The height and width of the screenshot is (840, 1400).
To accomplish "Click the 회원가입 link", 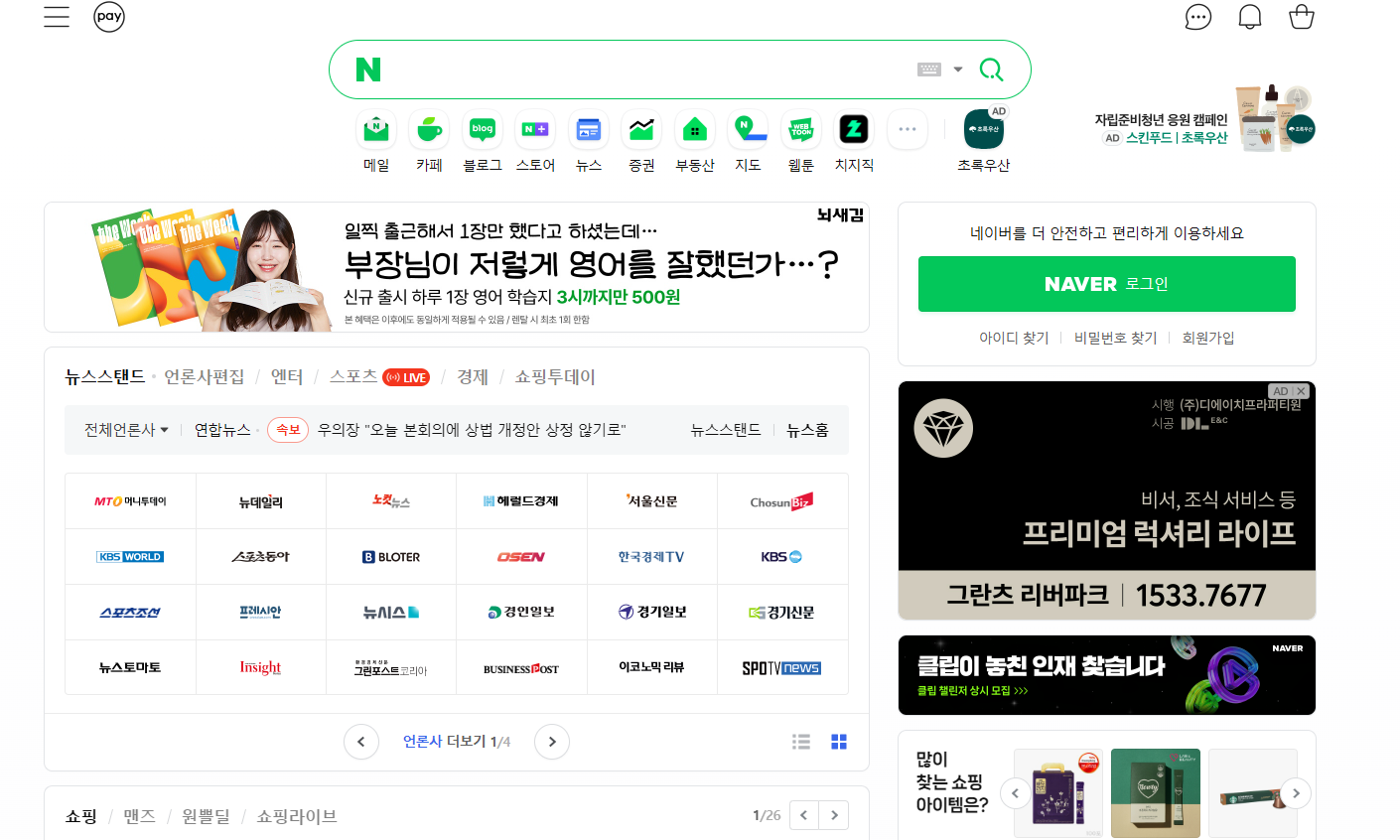I will click(x=1208, y=338).
